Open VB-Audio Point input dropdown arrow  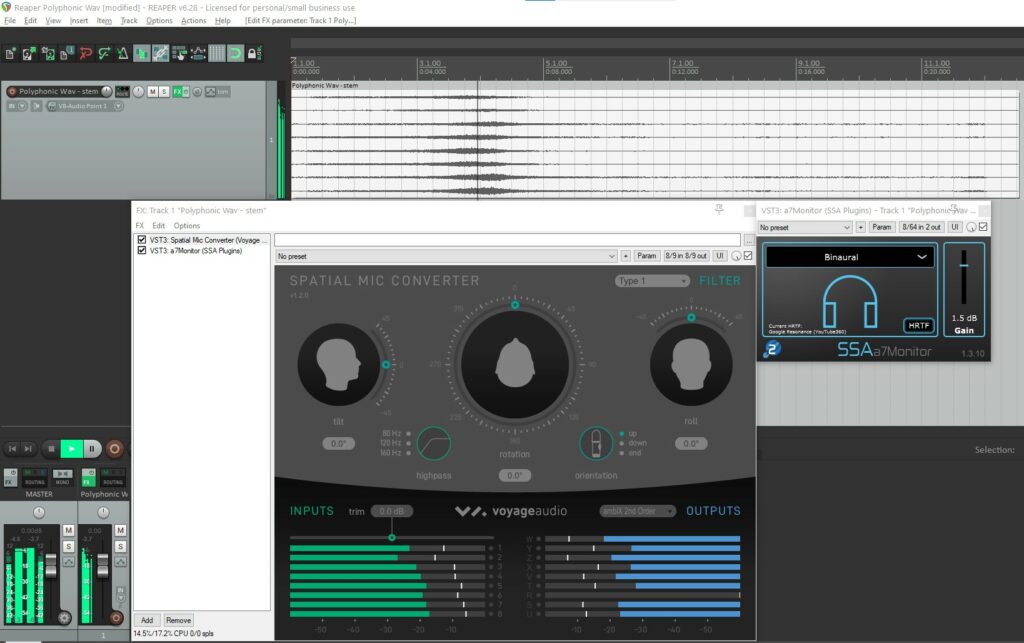pyautogui.click(x=118, y=106)
